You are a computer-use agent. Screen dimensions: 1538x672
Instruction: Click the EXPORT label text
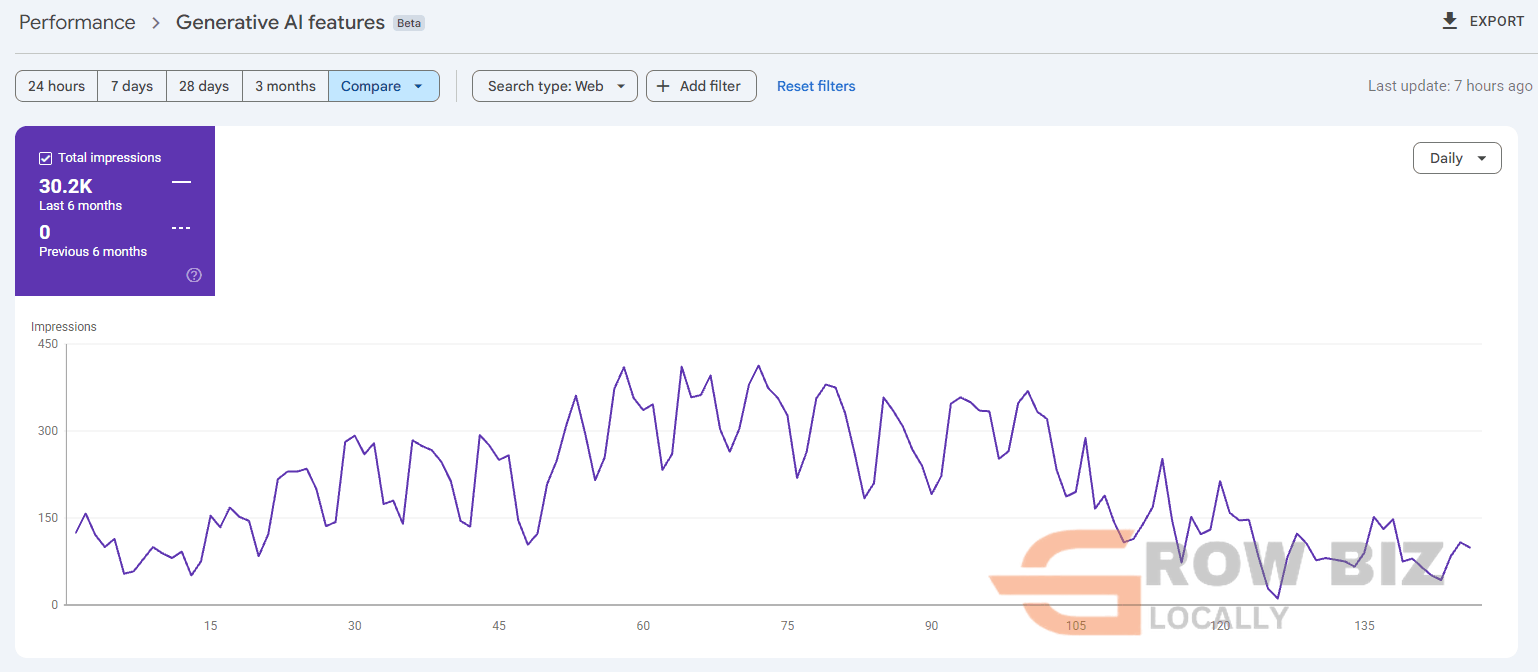[x=1497, y=21]
